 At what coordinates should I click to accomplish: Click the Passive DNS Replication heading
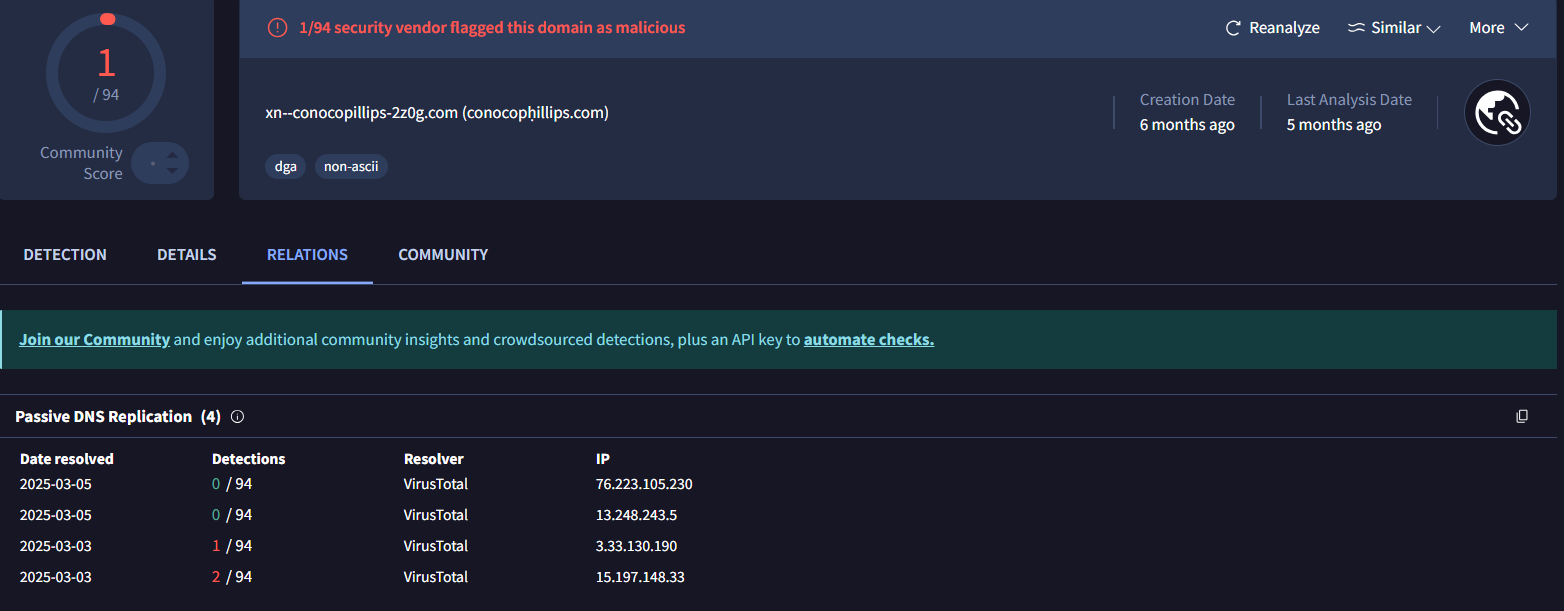pos(118,417)
